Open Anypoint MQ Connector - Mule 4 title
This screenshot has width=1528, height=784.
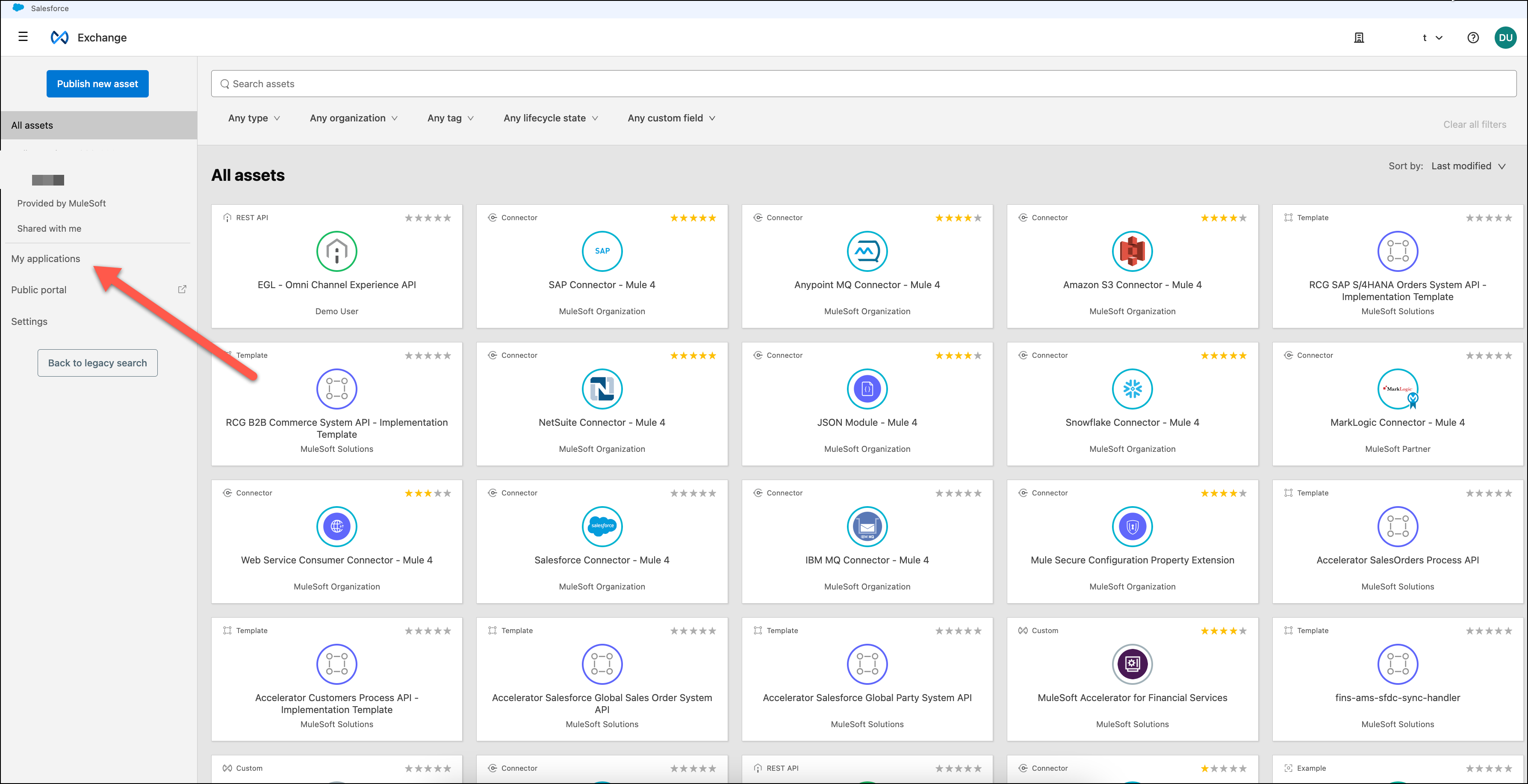(x=867, y=285)
